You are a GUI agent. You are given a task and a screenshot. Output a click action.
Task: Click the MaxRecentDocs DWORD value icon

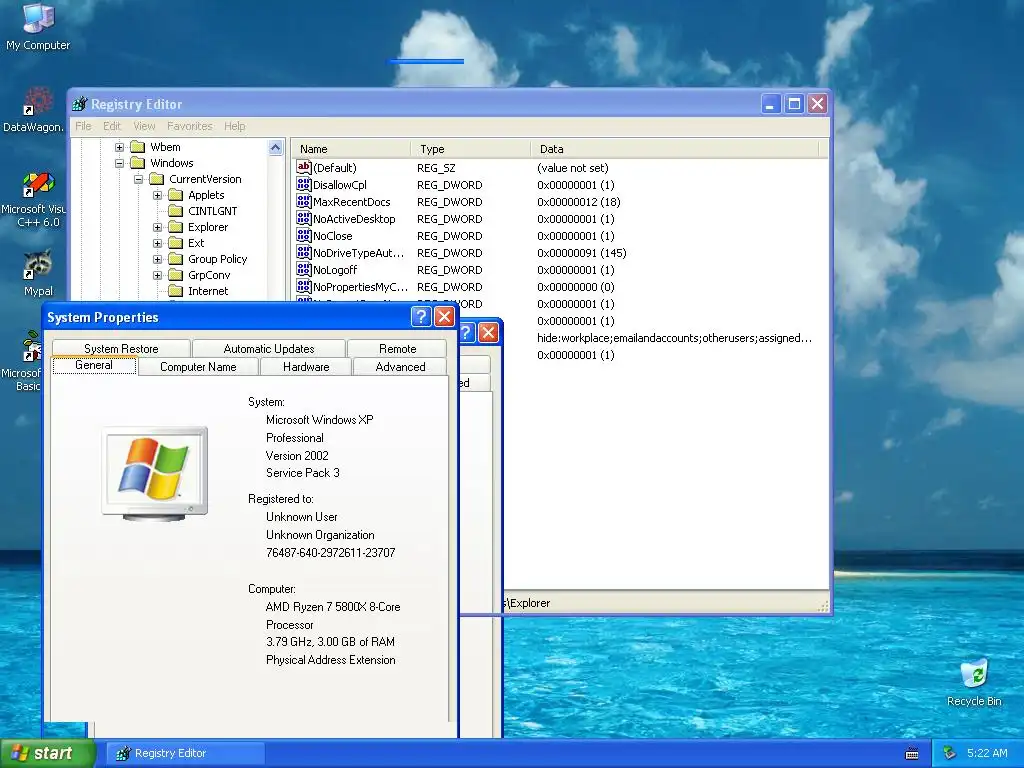click(304, 201)
